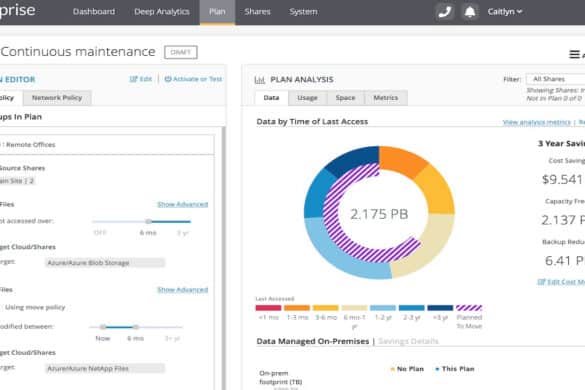Screen dimensions: 585x390
Task: Open the Azure Blob Storage target dropdown
Action: (105, 263)
